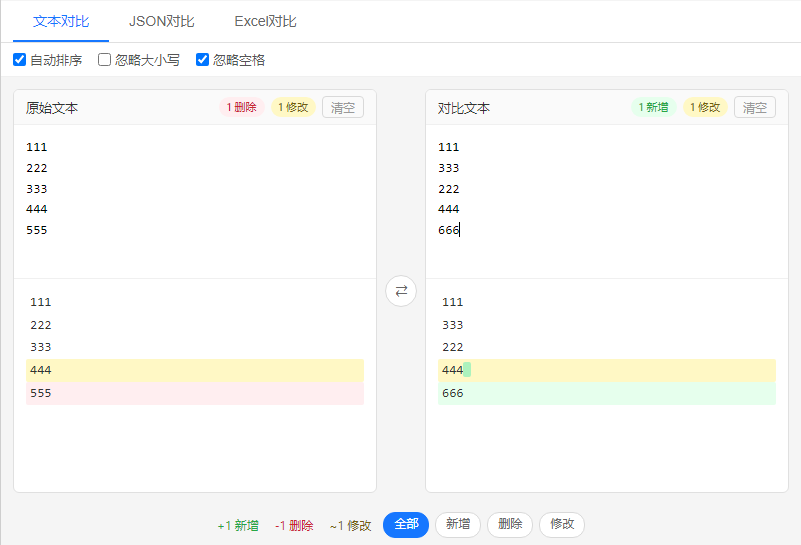Viewport: 801px width, 545px height.
Task: Click 111 row in right diff result
Action: pyautogui.click(x=607, y=302)
